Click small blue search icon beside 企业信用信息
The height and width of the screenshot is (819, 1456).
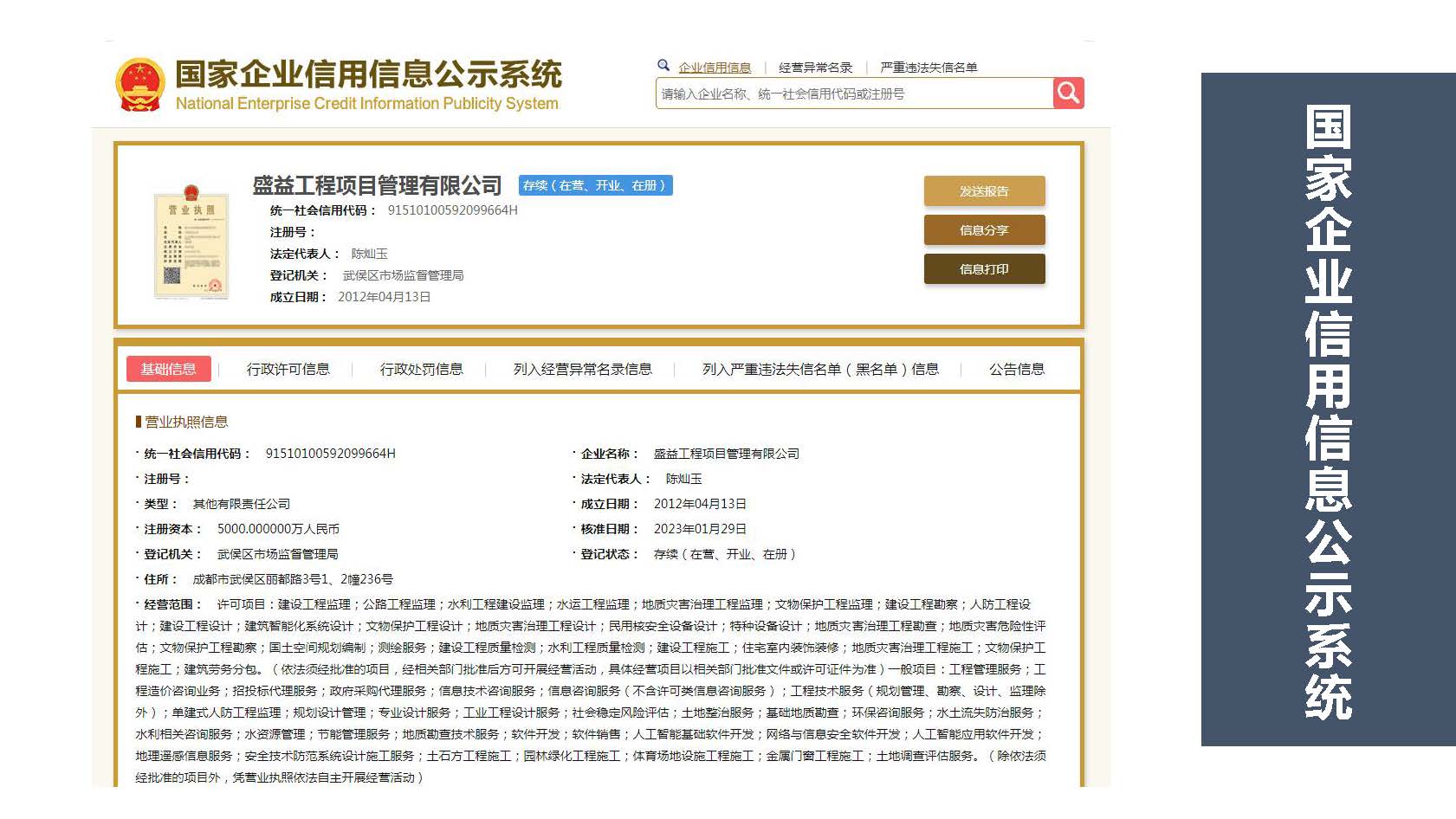(663, 66)
